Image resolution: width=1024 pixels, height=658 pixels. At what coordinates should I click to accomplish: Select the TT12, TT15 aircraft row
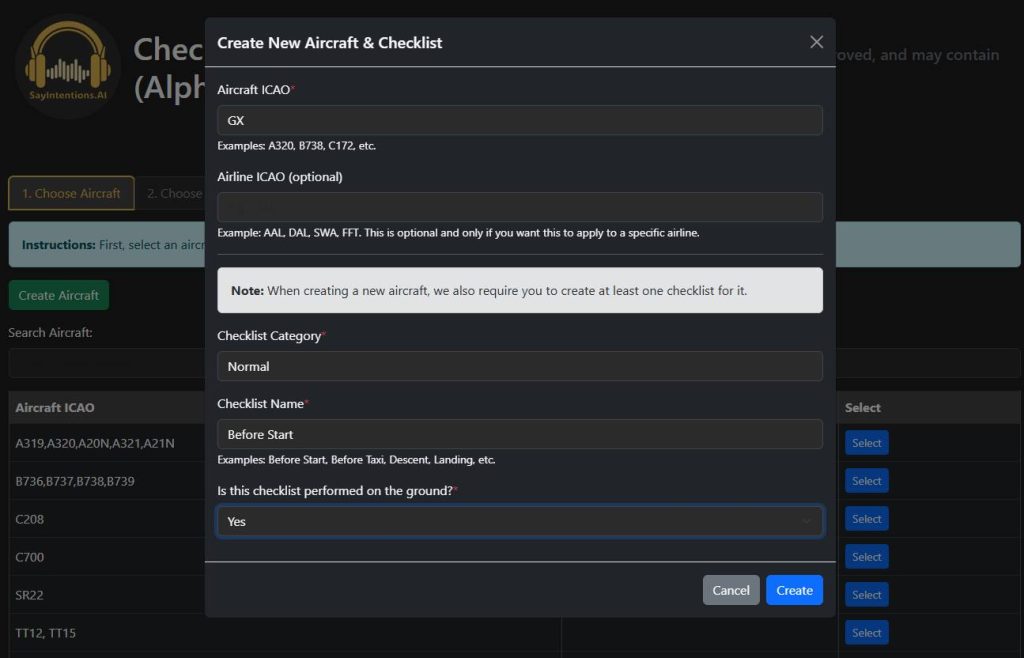tap(866, 632)
